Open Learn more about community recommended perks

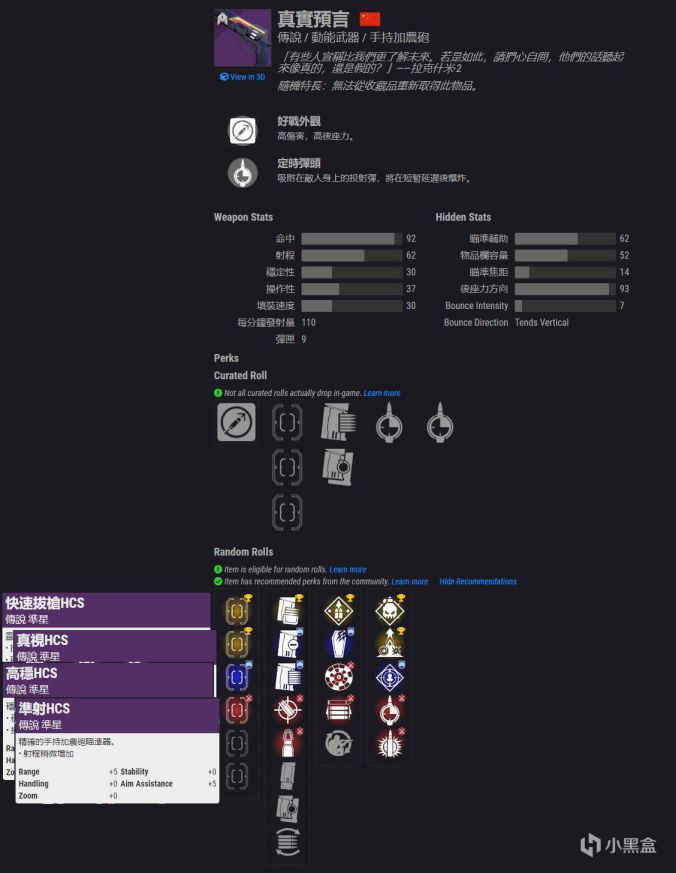click(410, 581)
